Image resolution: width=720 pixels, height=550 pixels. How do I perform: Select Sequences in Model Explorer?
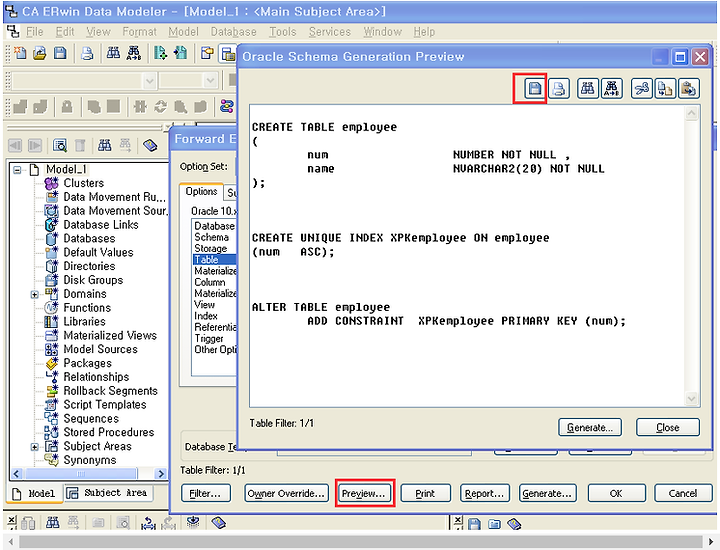point(91,418)
